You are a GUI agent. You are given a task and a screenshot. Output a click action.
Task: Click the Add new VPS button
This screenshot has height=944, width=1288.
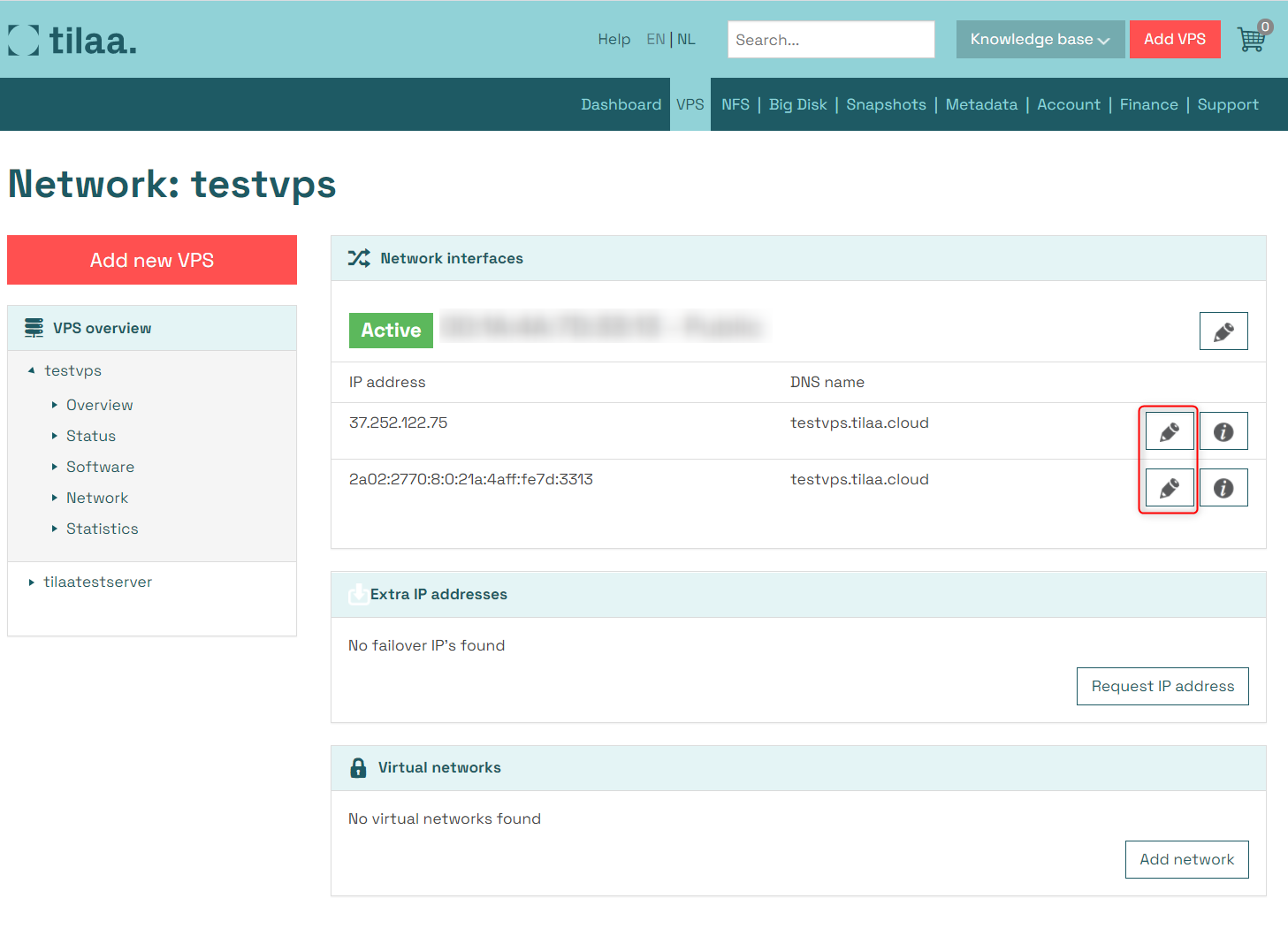[152, 260]
